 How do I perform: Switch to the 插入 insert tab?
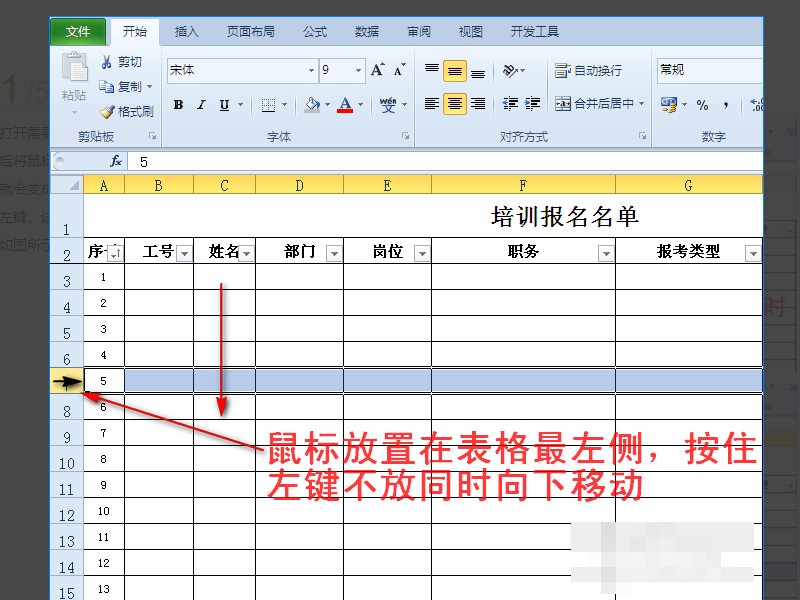(186, 32)
